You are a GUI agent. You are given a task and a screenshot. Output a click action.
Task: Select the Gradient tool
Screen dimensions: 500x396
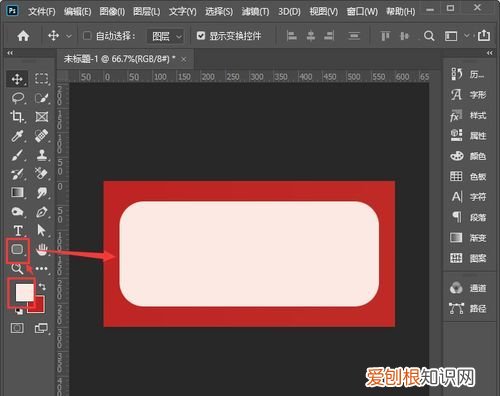17,193
